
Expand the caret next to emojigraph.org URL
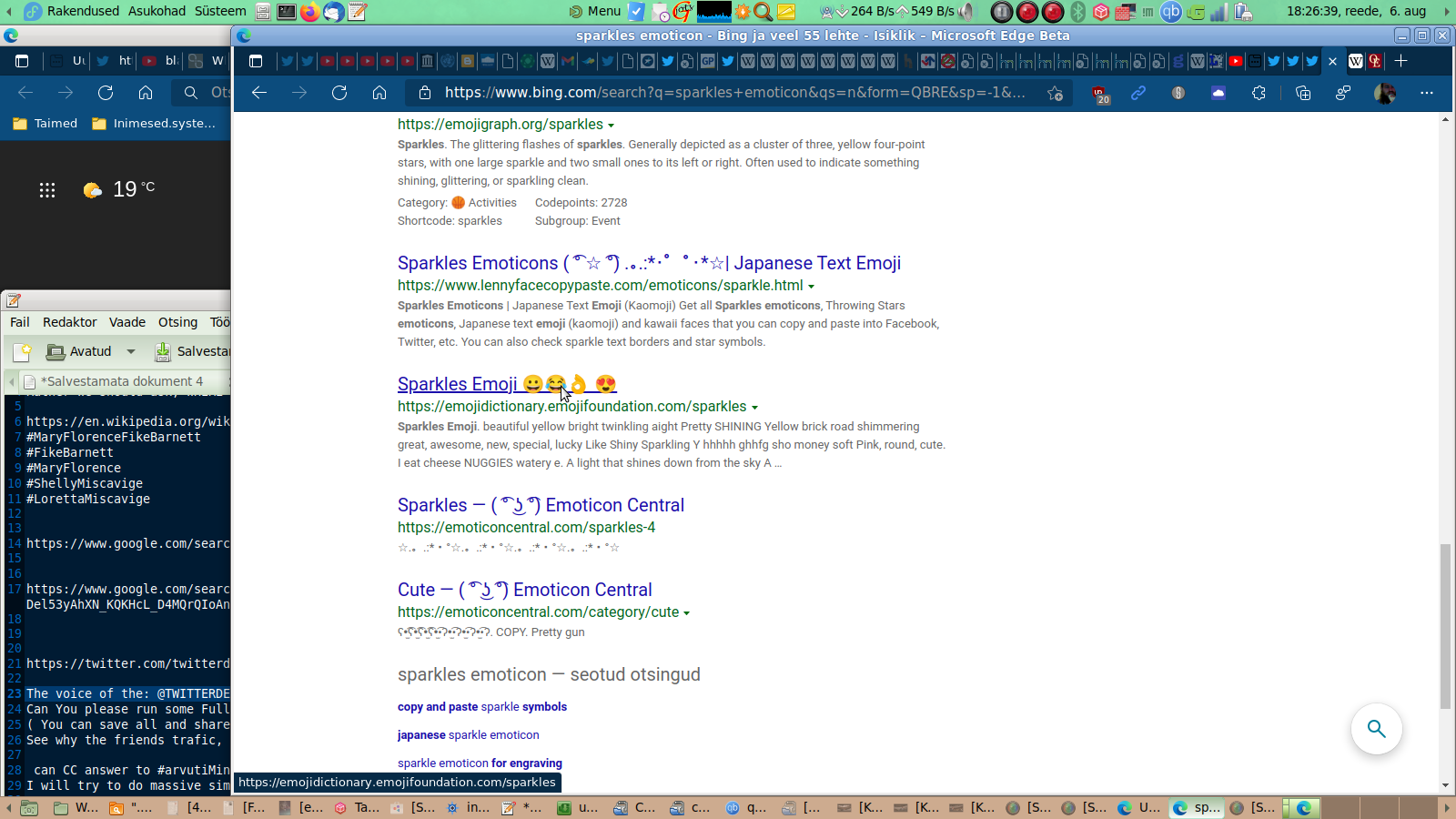pyautogui.click(x=611, y=126)
